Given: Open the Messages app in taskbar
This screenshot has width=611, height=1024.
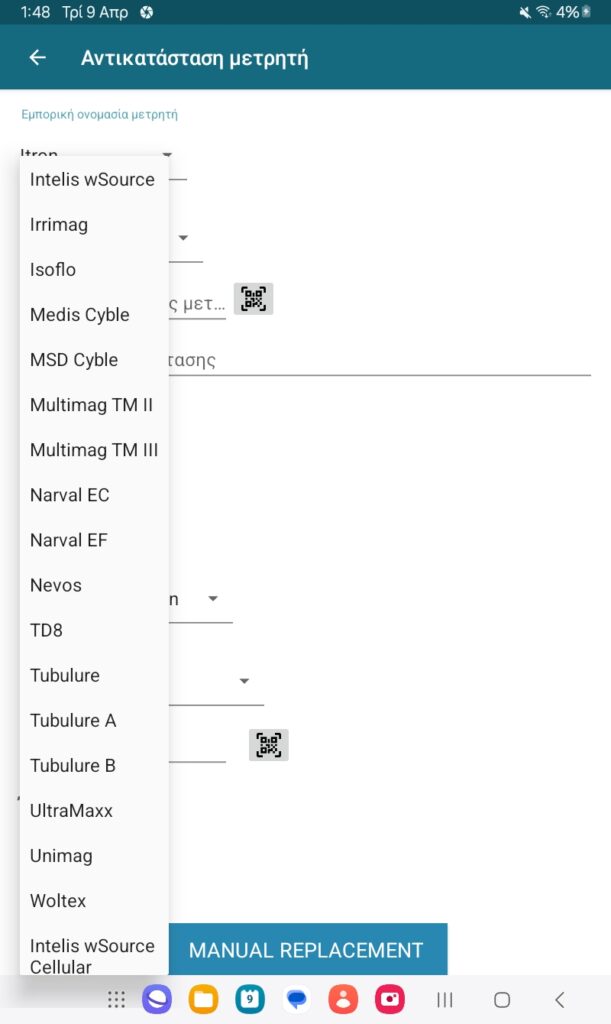Looking at the screenshot, I should (x=296, y=999).
